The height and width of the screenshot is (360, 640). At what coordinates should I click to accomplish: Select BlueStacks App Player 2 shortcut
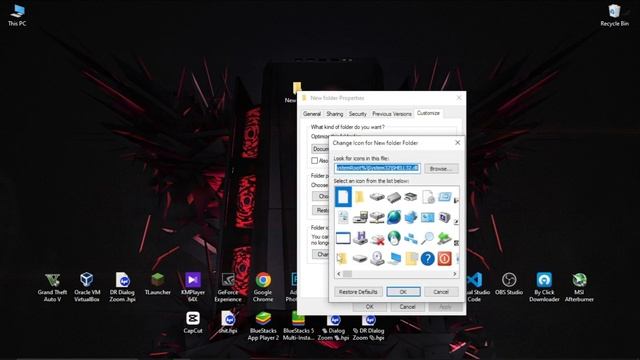coord(263,326)
